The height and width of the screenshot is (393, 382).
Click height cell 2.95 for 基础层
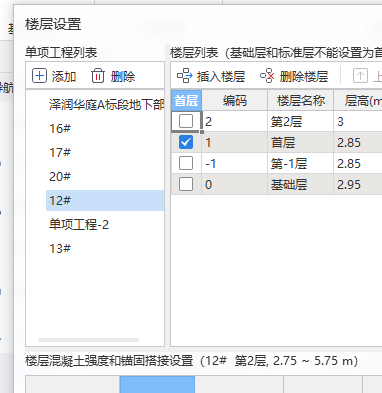(358, 184)
